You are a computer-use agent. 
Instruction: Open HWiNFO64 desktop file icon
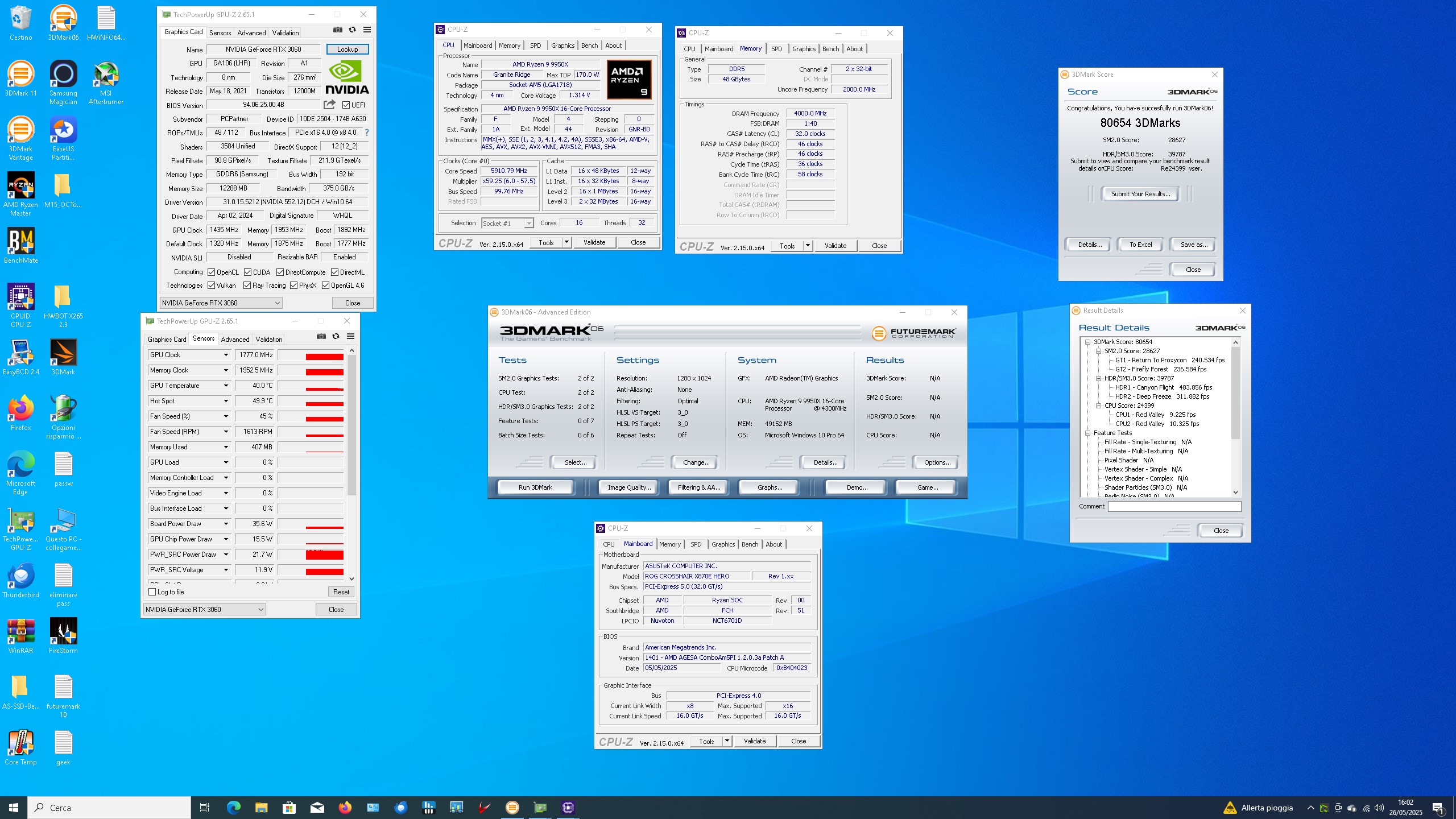[x=106, y=23]
